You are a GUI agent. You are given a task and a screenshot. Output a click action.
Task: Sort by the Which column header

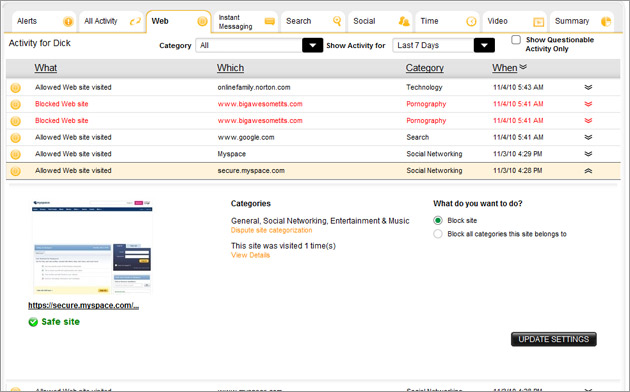click(x=230, y=68)
